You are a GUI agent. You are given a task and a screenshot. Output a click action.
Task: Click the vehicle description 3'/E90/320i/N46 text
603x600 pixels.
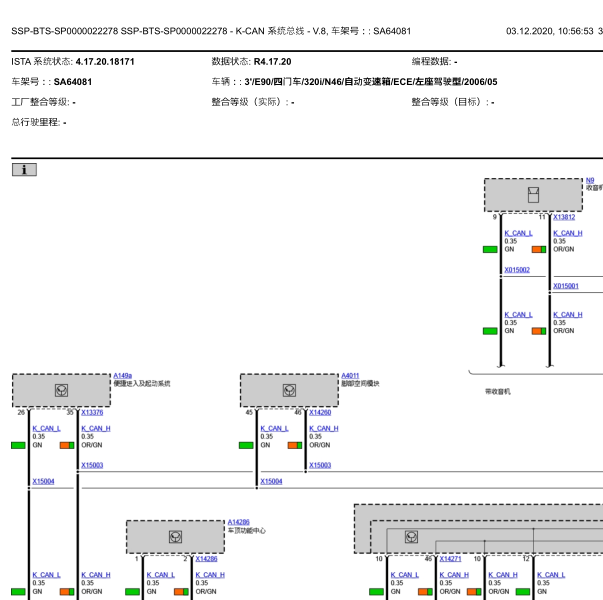(371, 82)
